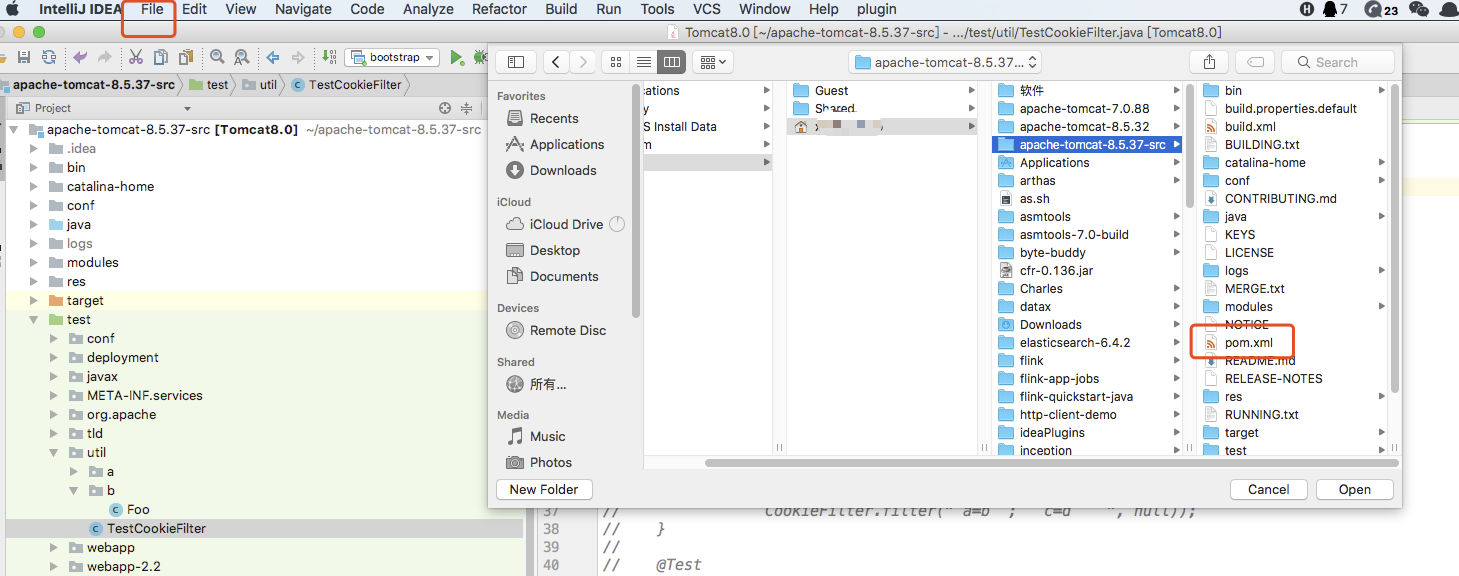The width and height of the screenshot is (1459, 576).
Task: Click the WeChat icon in the menu bar
Action: tap(1419, 9)
